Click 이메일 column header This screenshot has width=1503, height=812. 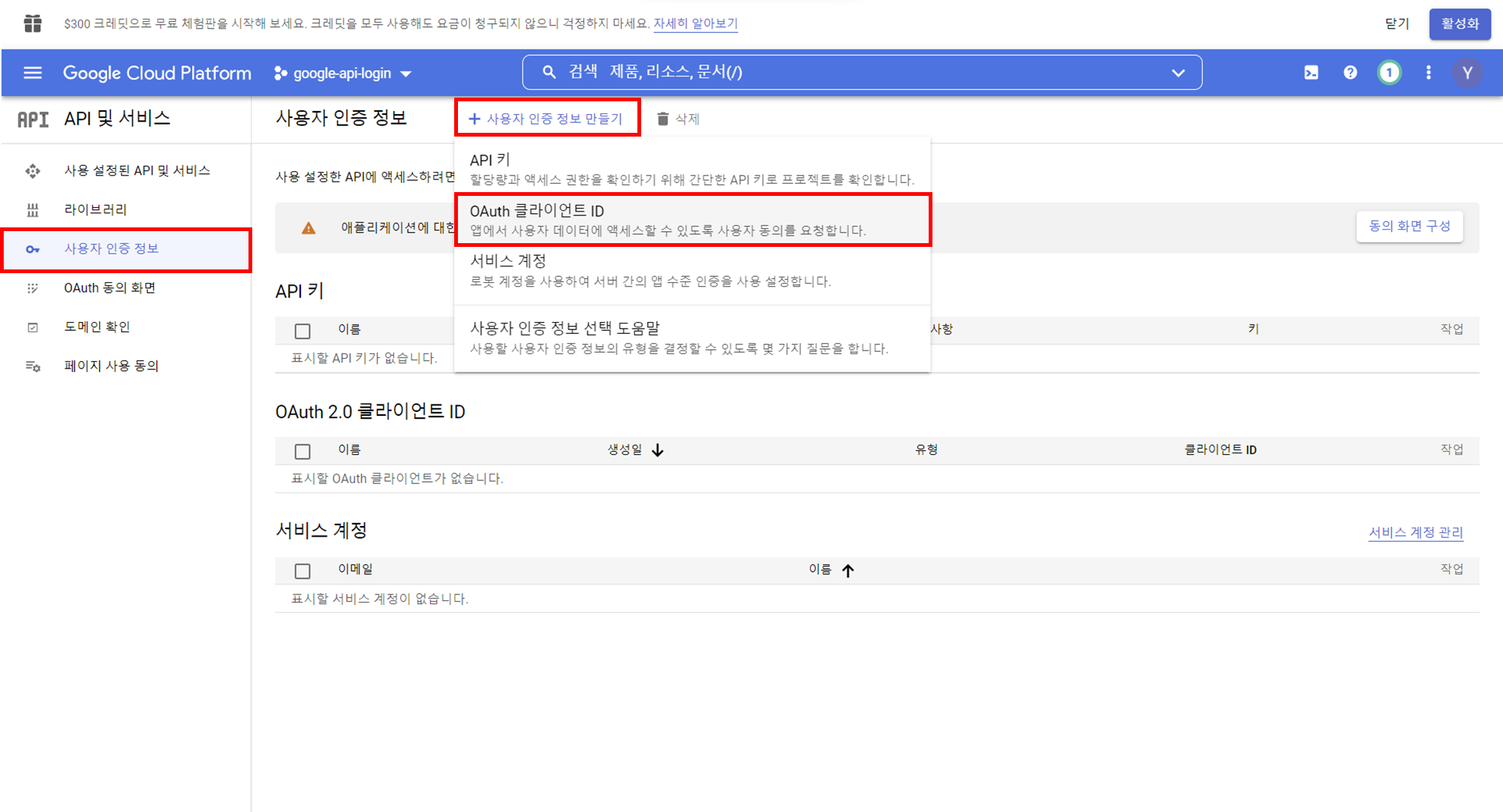[x=355, y=569]
